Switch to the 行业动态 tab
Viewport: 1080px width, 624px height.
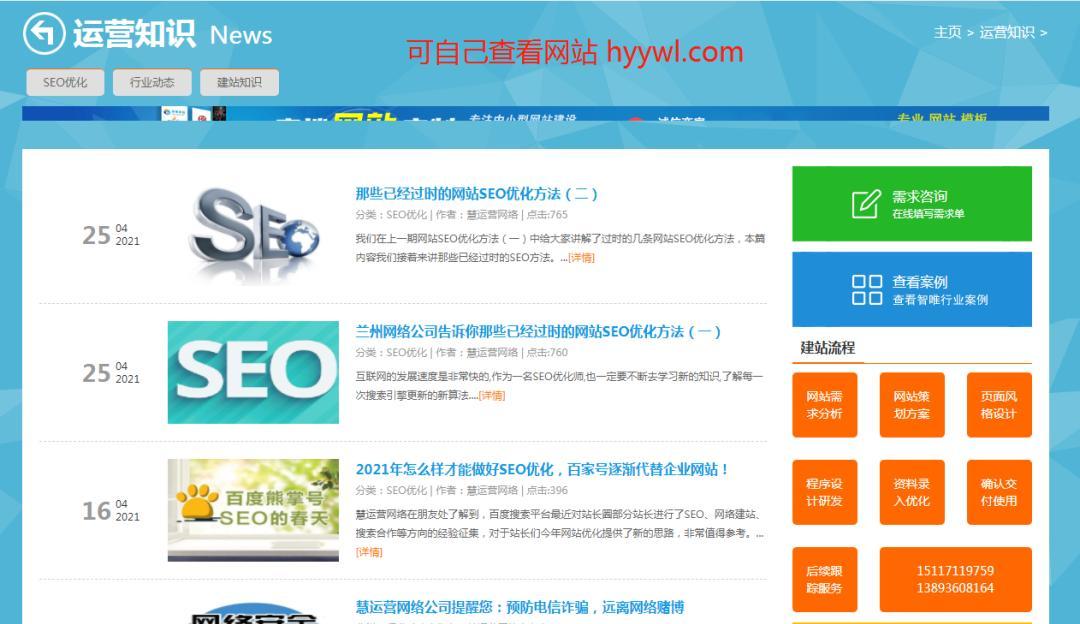click(x=152, y=83)
